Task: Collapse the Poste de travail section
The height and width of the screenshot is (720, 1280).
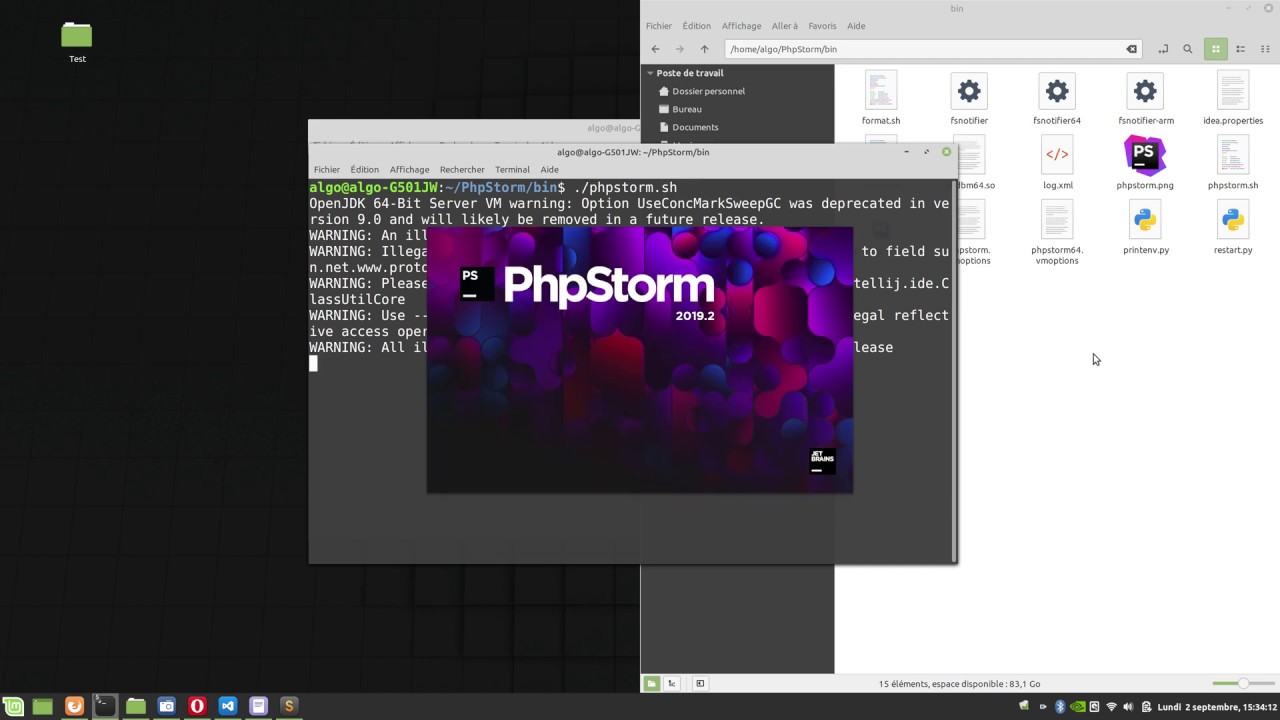Action: 650,73
